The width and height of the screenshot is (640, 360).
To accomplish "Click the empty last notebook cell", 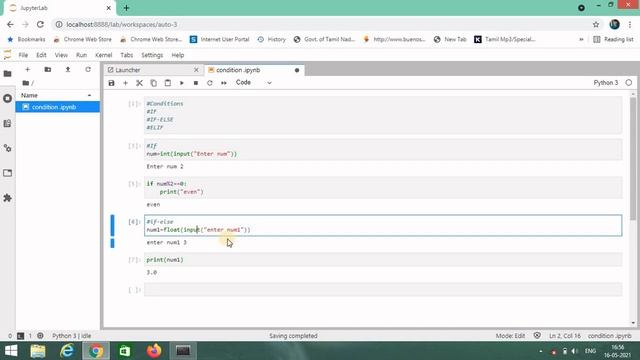I will [383, 289].
